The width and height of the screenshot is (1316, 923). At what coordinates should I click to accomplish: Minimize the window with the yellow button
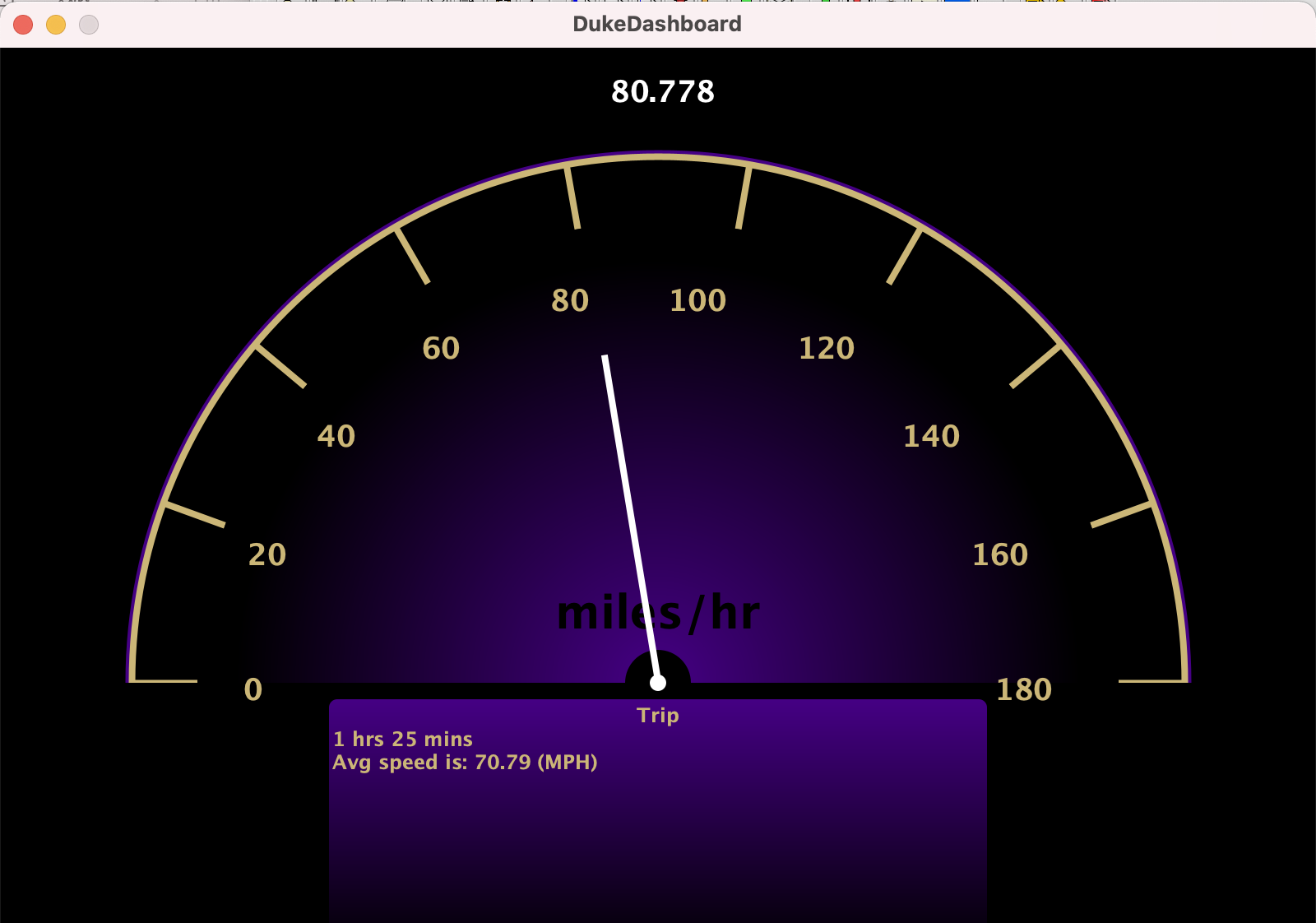point(56,25)
